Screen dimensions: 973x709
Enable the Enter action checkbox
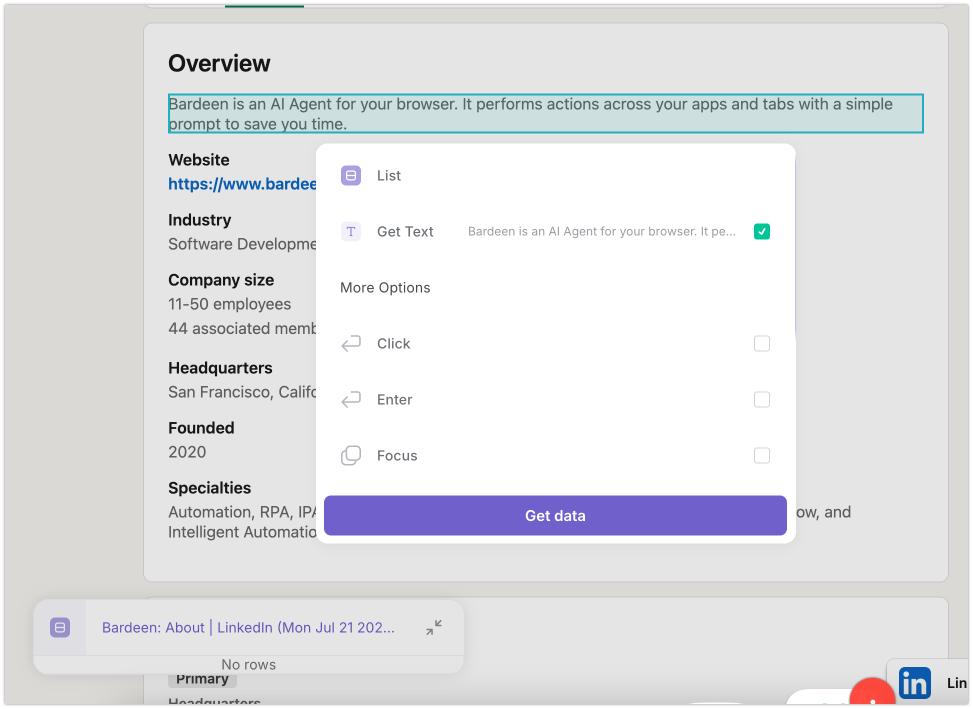pos(761,399)
